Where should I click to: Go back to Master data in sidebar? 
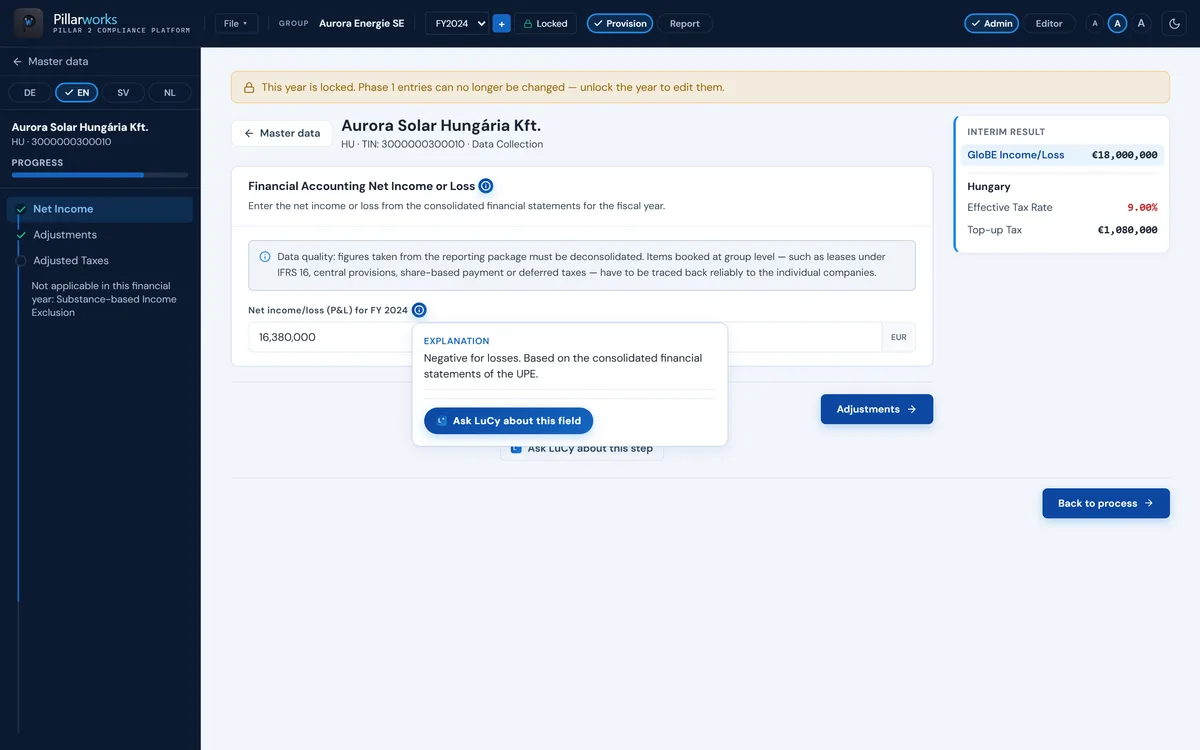(50, 61)
